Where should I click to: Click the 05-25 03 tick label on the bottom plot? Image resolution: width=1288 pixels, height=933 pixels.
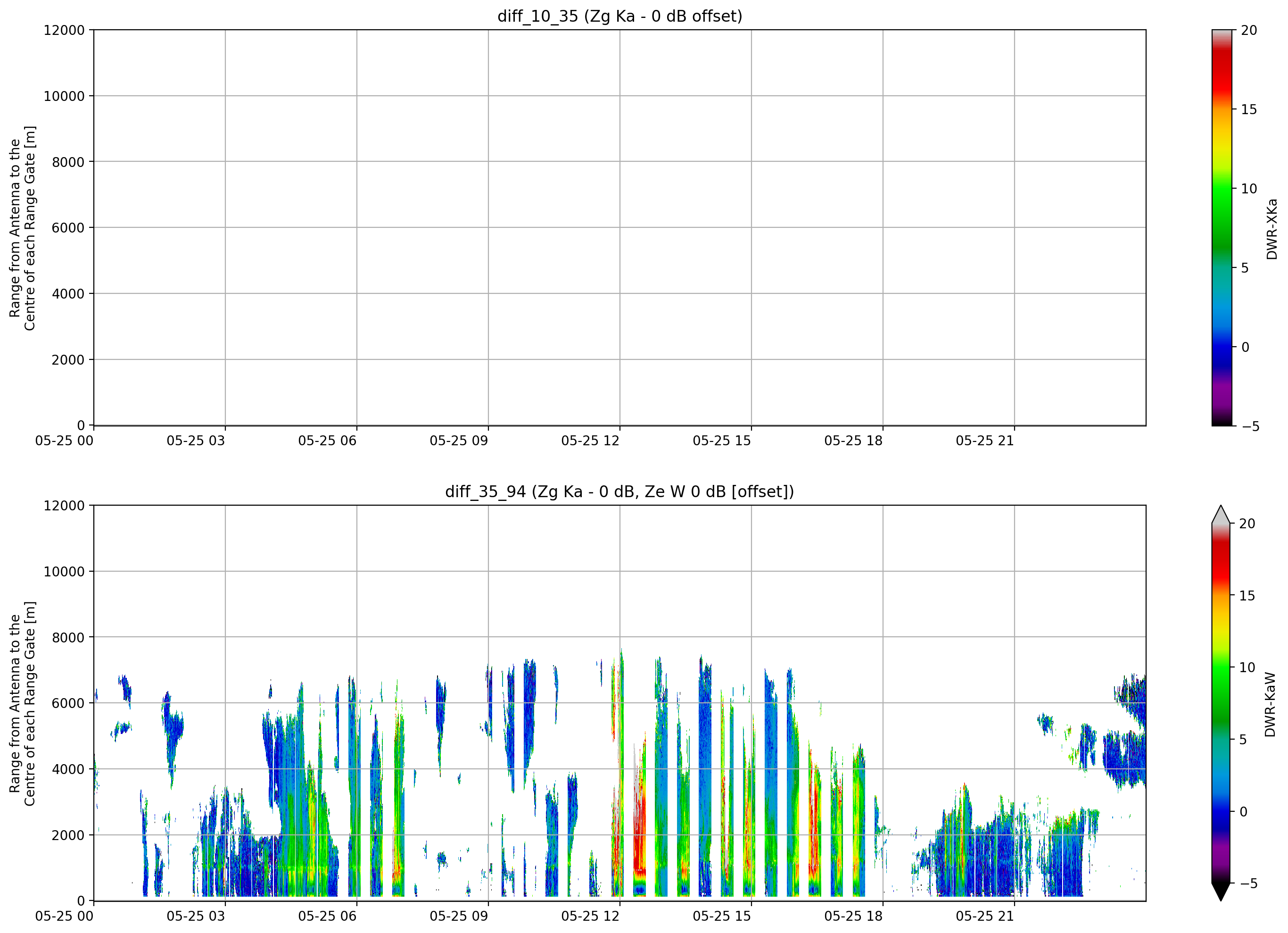pyautogui.click(x=195, y=916)
